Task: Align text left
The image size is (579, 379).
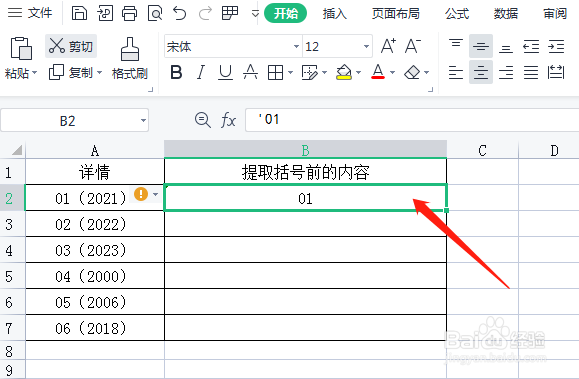Action: pos(456,72)
